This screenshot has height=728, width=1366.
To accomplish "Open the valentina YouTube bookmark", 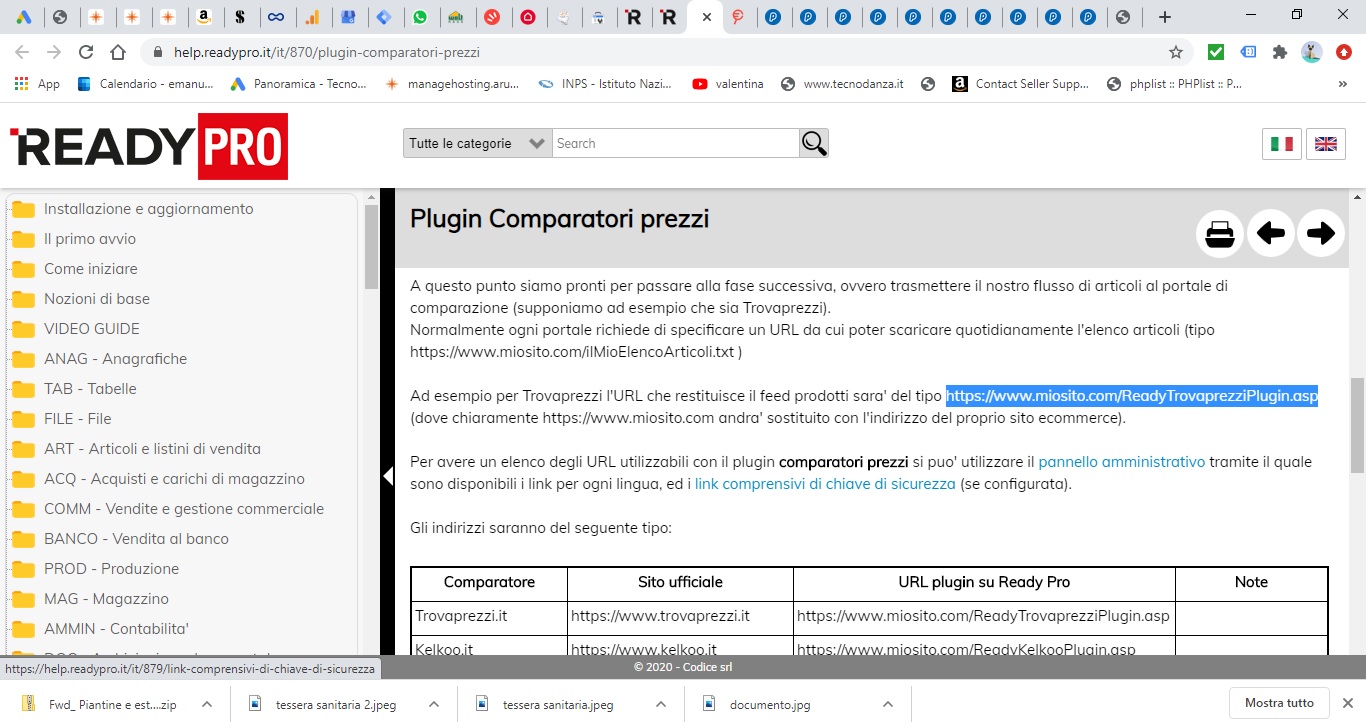I will pyautogui.click(x=728, y=84).
